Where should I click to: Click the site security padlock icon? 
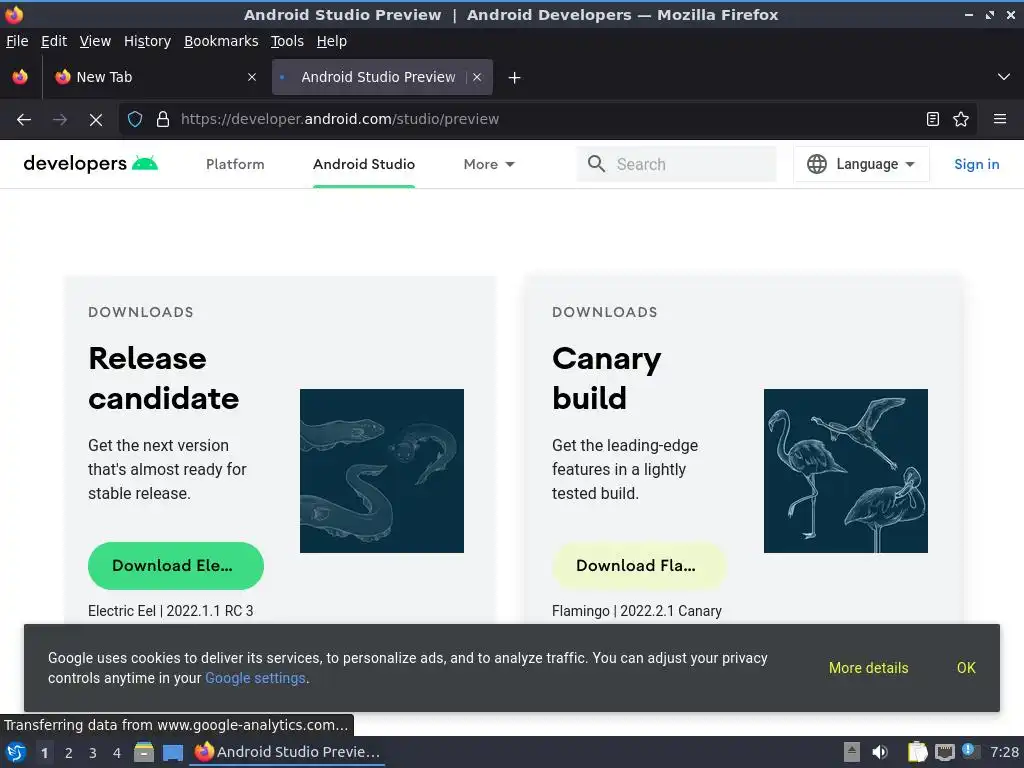point(163,120)
